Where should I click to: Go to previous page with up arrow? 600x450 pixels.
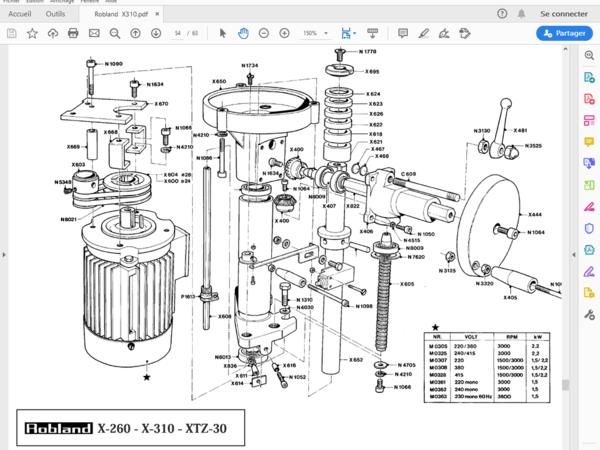[137, 33]
